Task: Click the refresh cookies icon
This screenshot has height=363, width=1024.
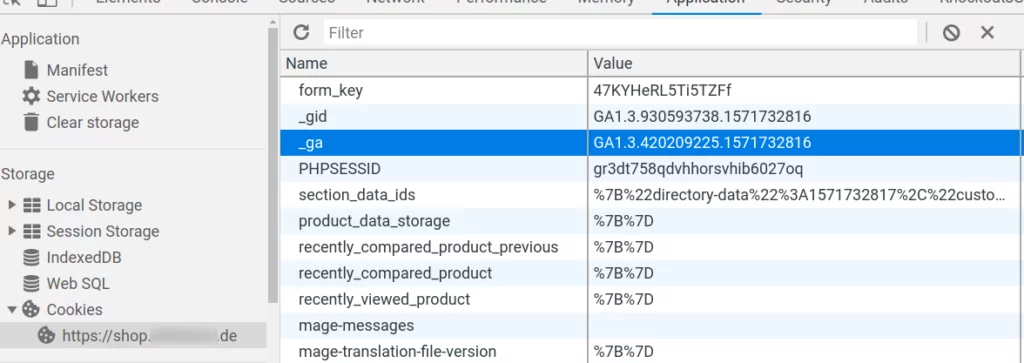Action: [301, 32]
